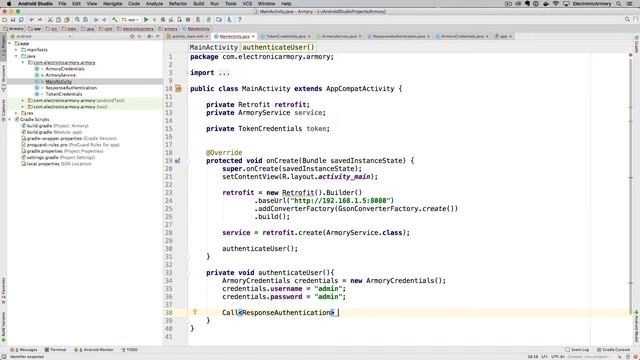This screenshot has width=640, height=360.
Task: Expand collapsed import statement on line 3
Action: pyautogui.click(x=224, y=73)
